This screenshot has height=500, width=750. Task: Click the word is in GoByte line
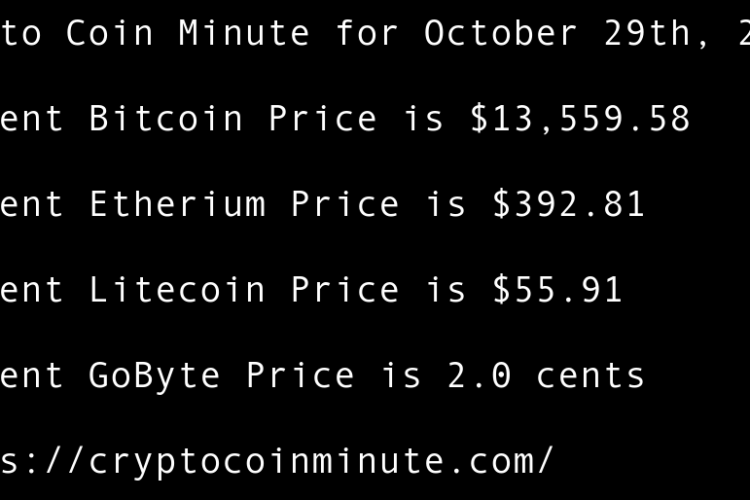click(x=401, y=376)
